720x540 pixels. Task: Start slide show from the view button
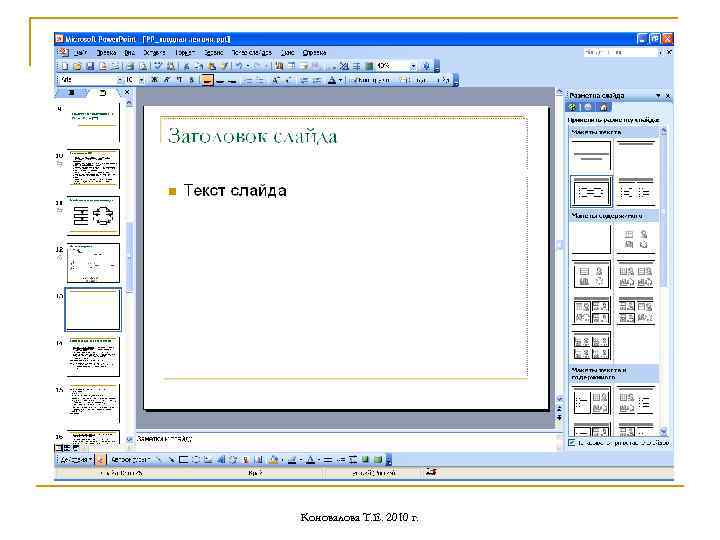[x=75, y=447]
